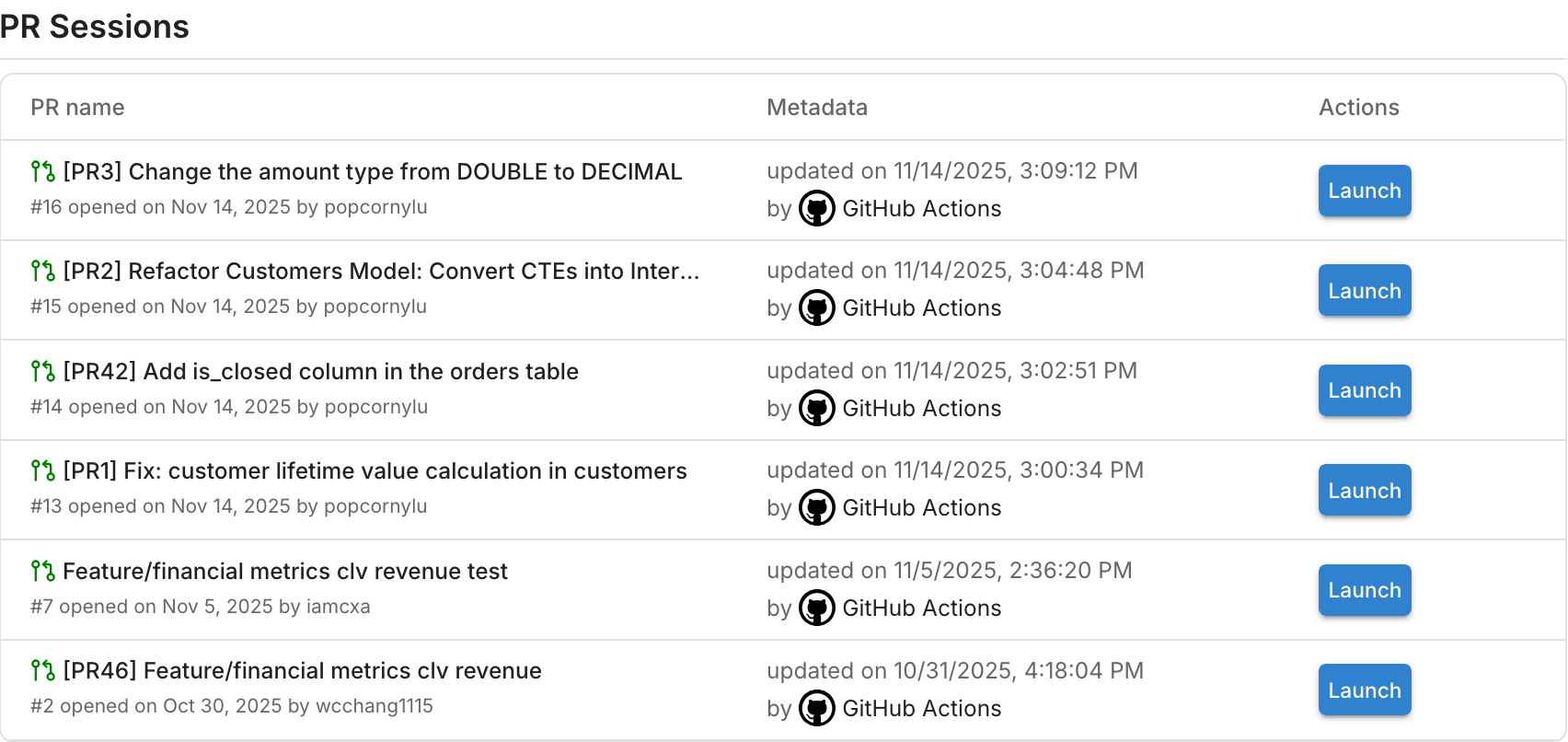Launch session for PR46 financial metrics

coord(1364,690)
